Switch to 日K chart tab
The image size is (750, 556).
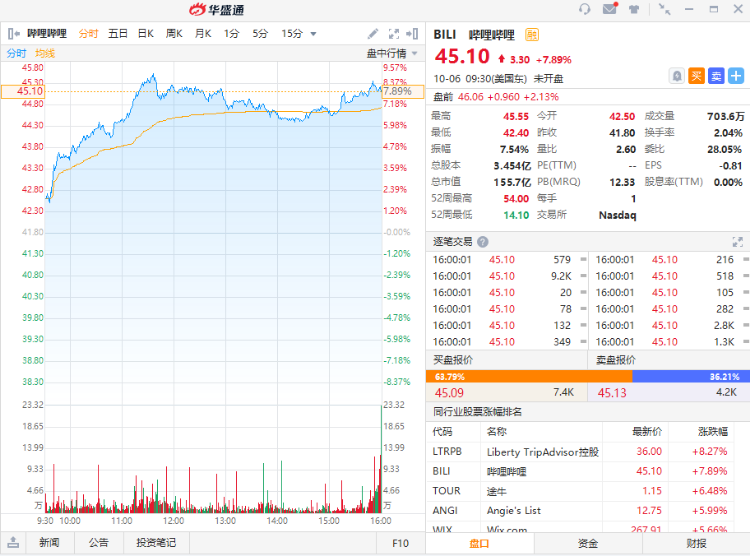pyautogui.click(x=146, y=33)
